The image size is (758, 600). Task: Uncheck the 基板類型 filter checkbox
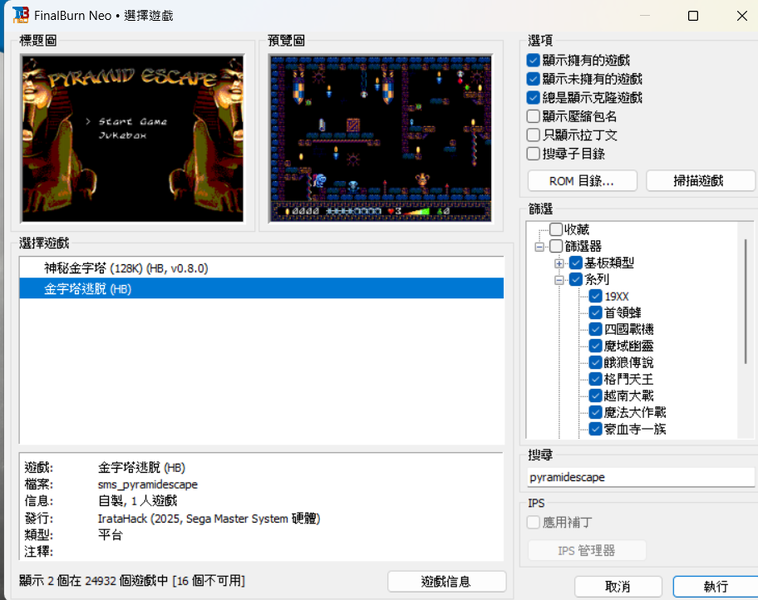point(576,263)
